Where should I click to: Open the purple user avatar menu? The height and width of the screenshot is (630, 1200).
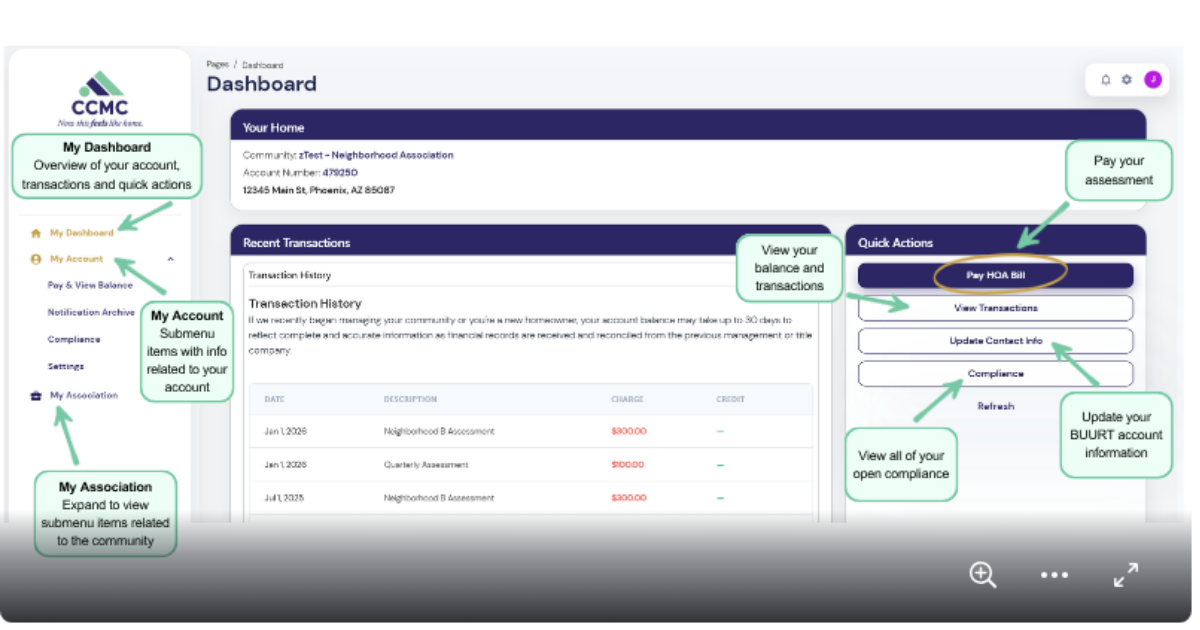(1153, 80)
